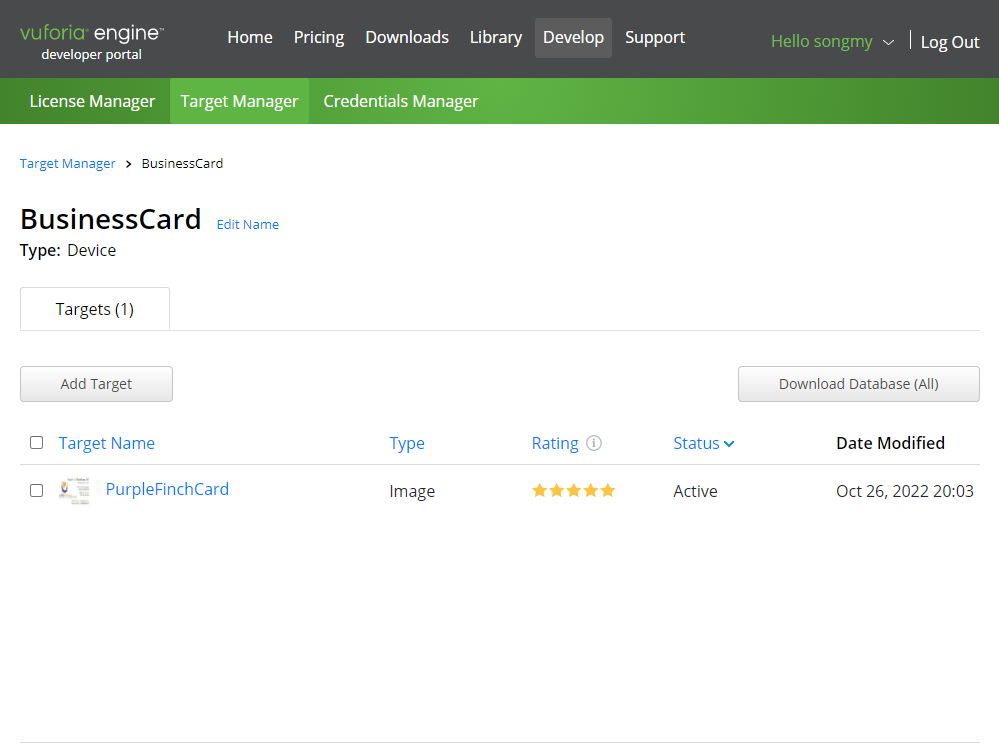
Task: Navigate to Library
Action: pyautogui.click(x=496, y=38)
